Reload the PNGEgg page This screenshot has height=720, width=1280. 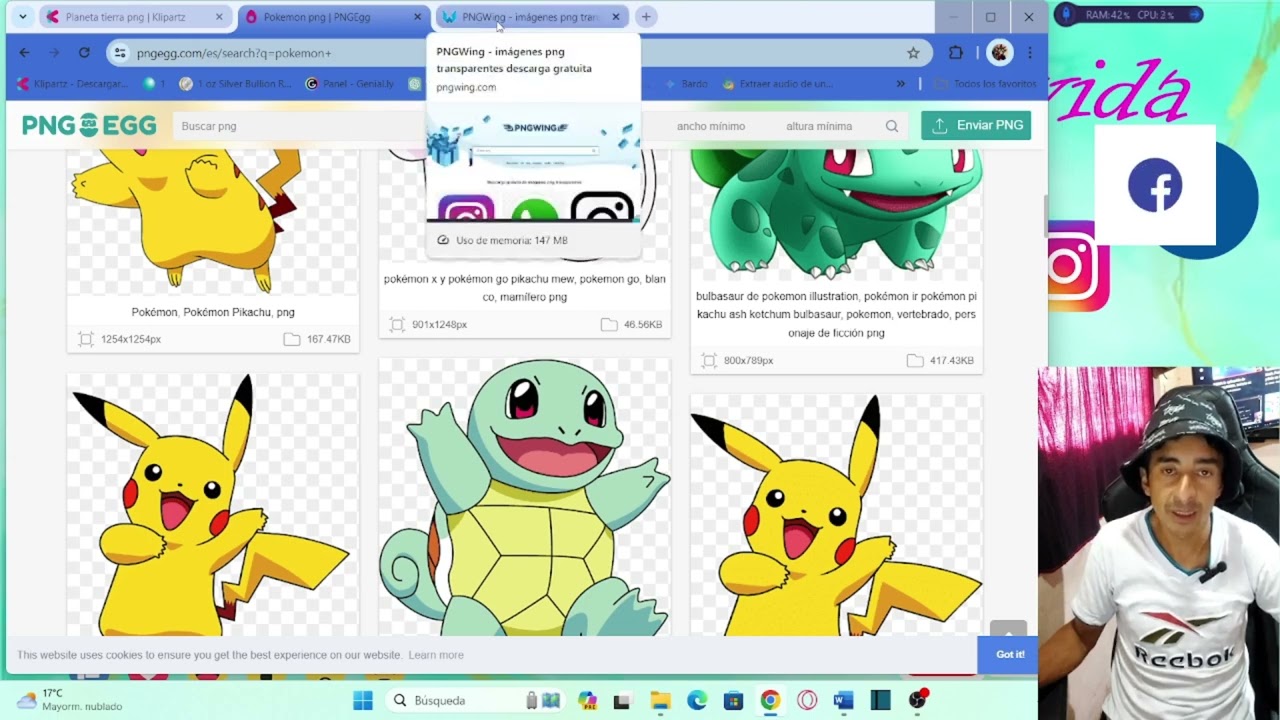[x=84, y=53]
